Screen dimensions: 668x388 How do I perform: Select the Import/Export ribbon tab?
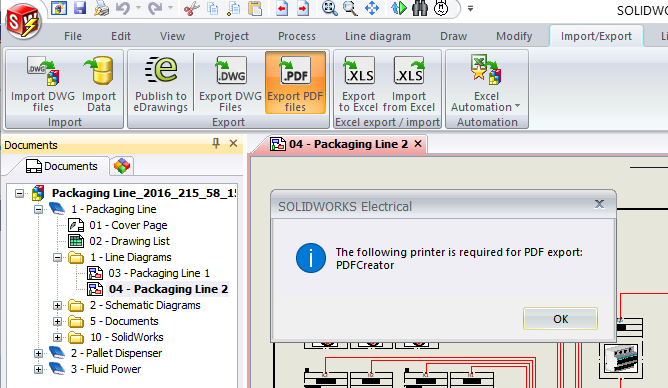pyautogui.click(x=596, y=36)
